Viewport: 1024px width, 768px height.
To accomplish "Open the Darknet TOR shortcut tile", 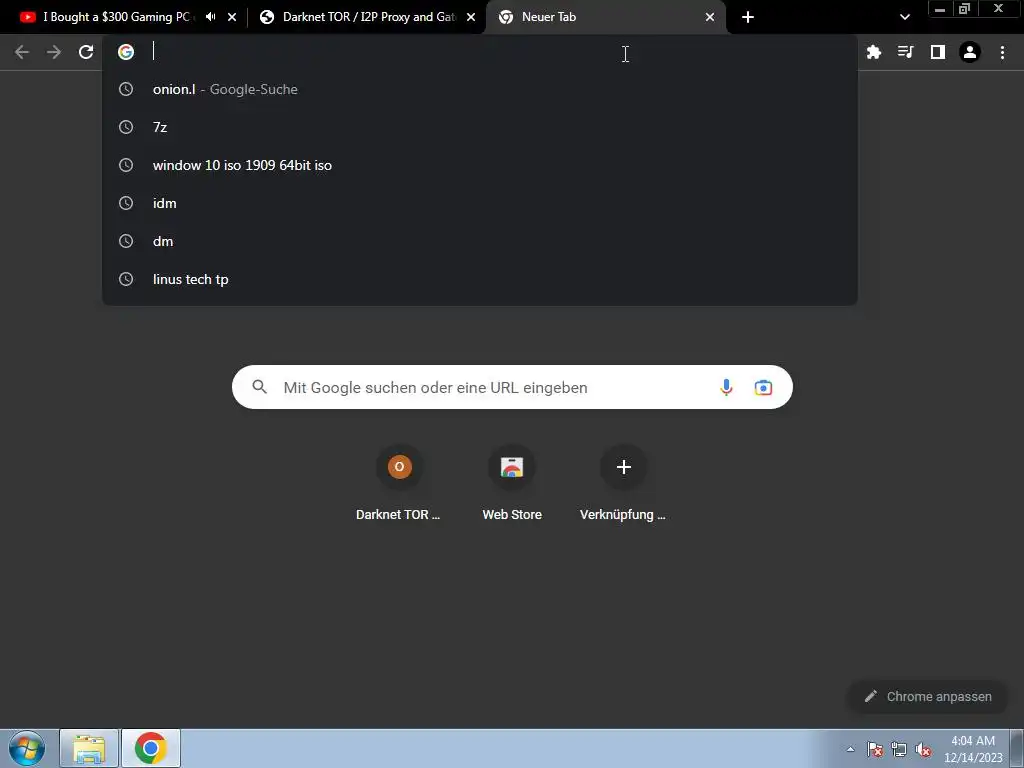I will pyautogui.click(x=399, y=483).
